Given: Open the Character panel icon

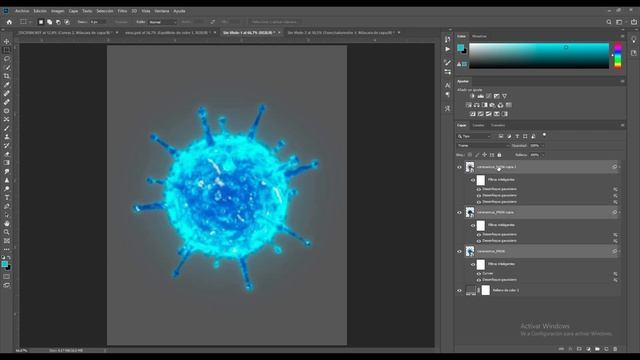Looking at the screenshot, I should [448, 85].
